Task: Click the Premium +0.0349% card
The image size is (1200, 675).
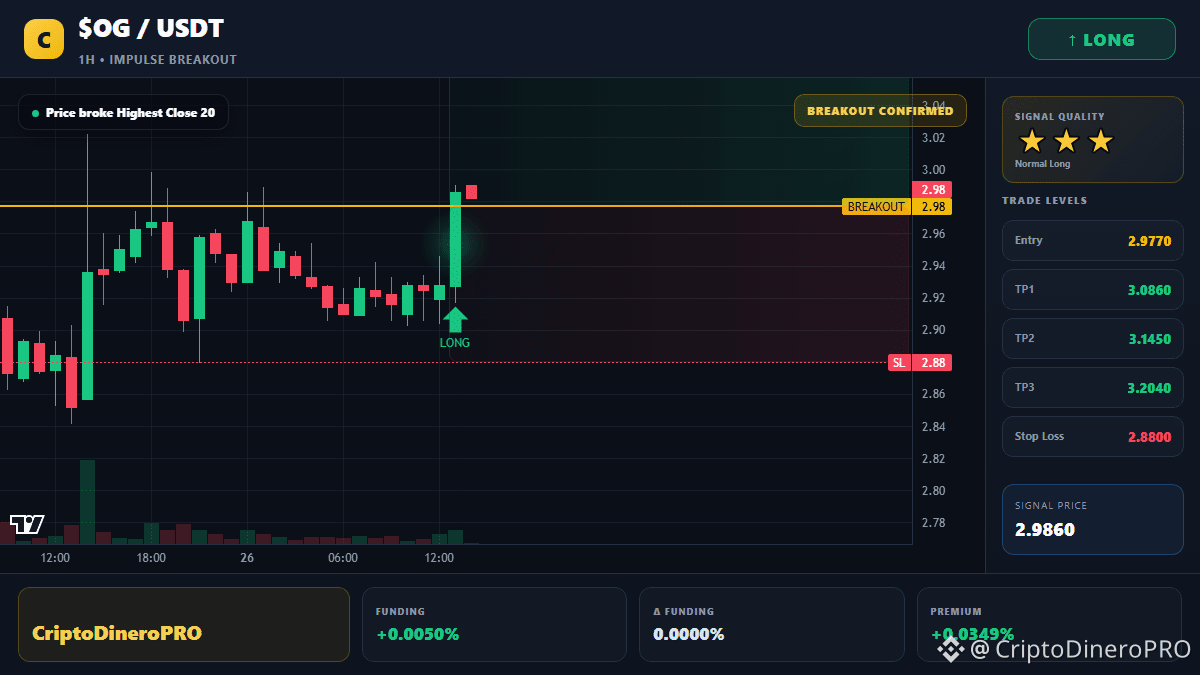Action: click(x=1050, y=624)
